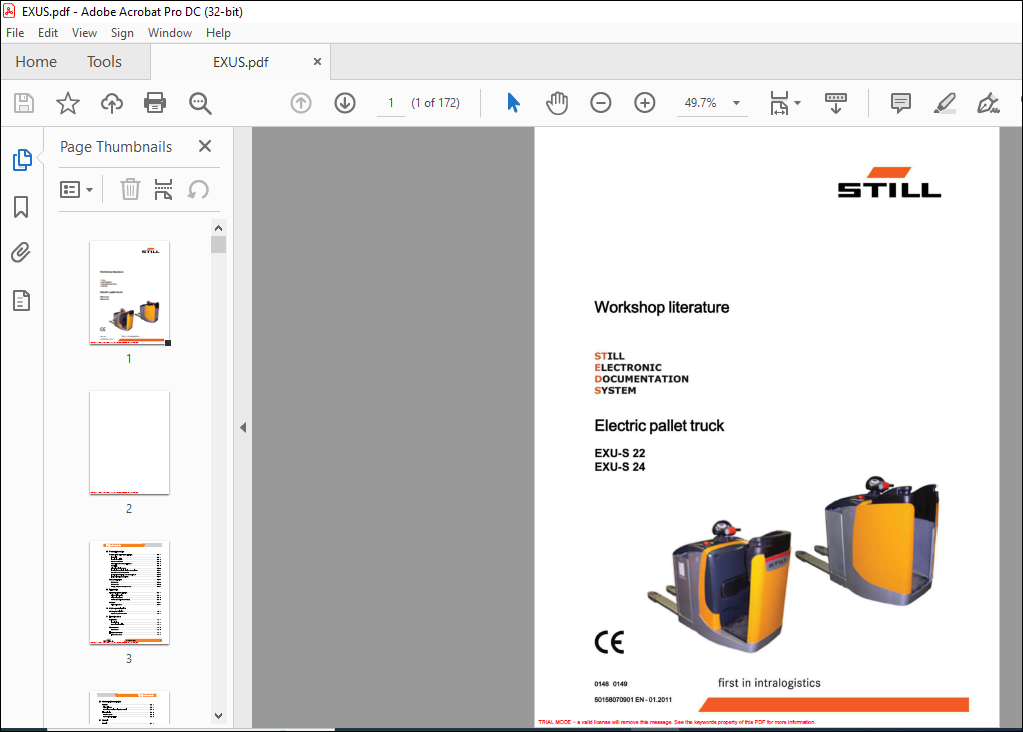
Task: Click the 'Workshop literature' heading text
Action: [x=662, y=307]
